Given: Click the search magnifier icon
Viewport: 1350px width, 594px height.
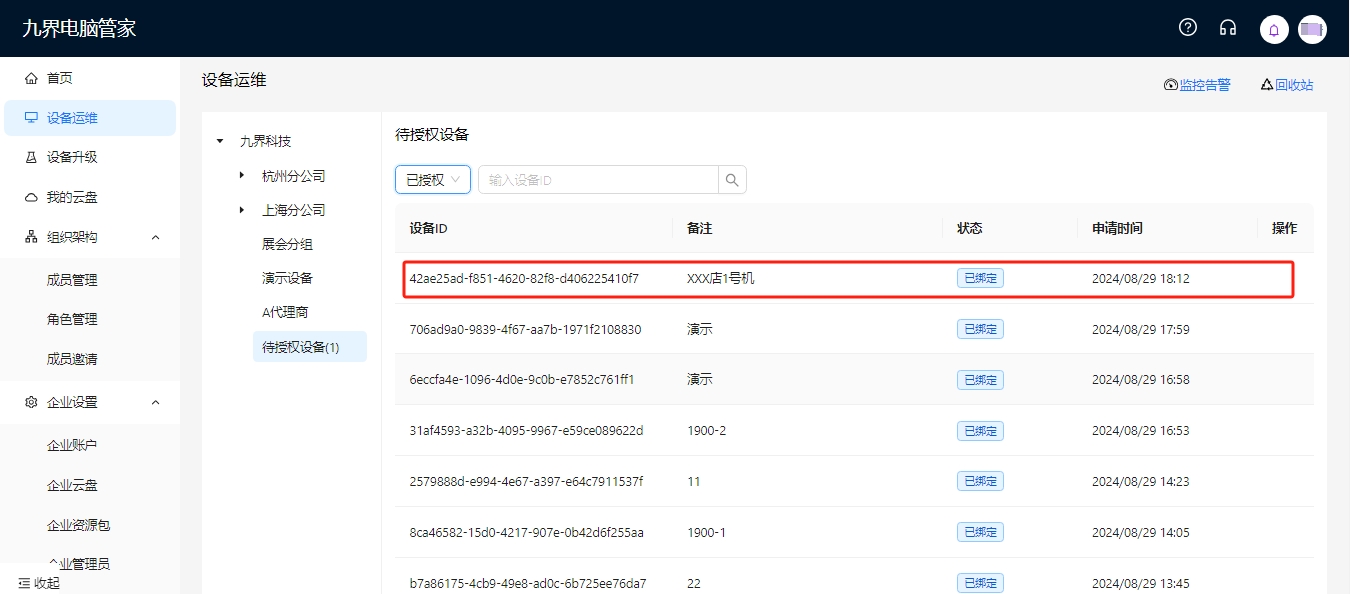Looking at the screenshot, I should [732, 180].
